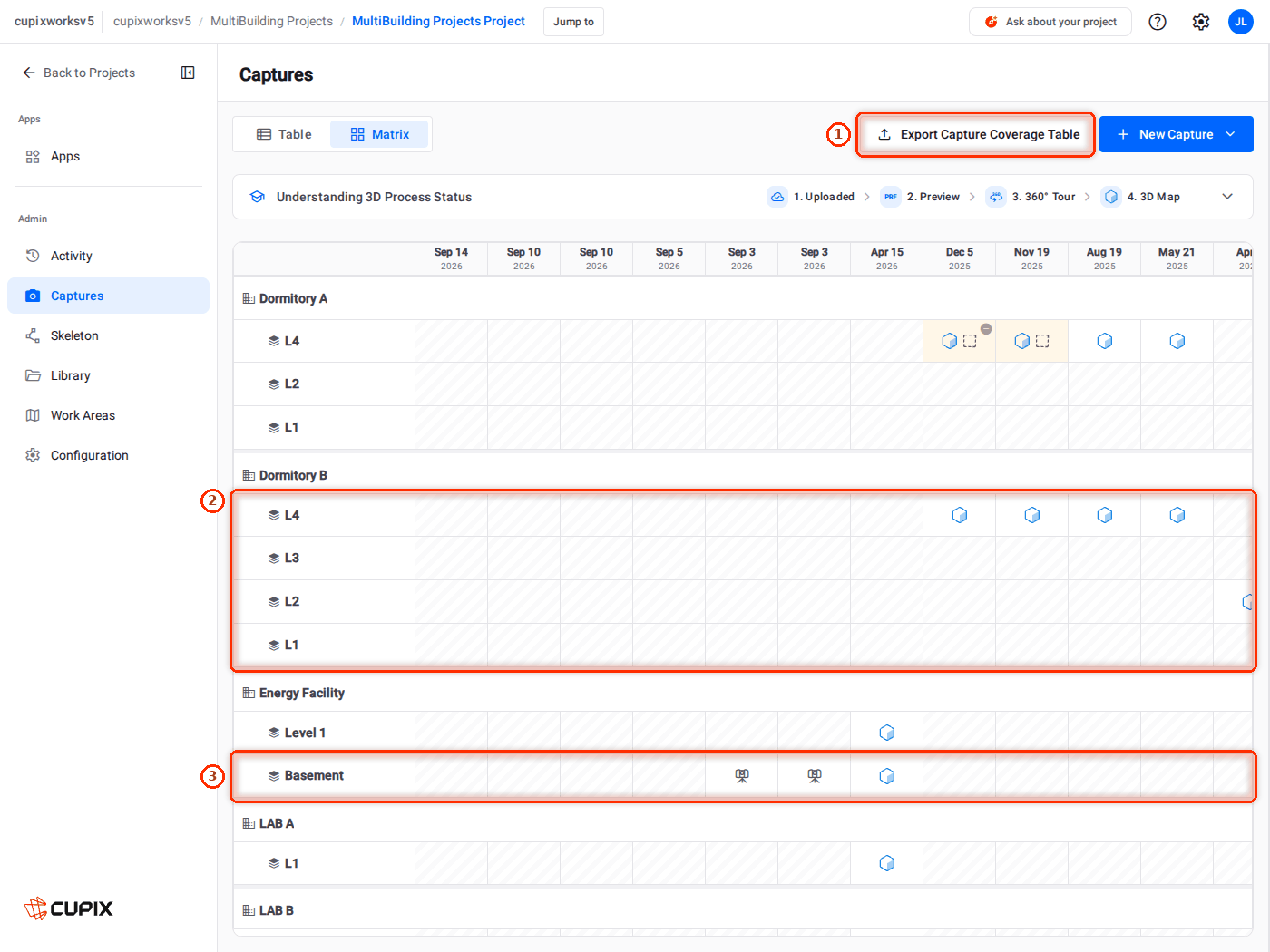1270x952 pixels.
Task: Open Energy Facility Level 1 Apr 15 capture
Action: 887,733
